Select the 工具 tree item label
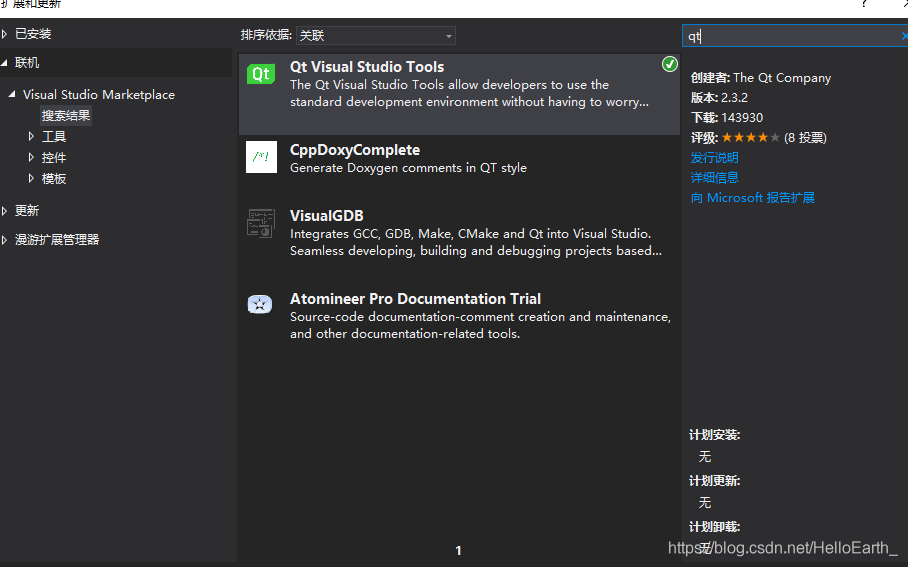 (54, 137)
